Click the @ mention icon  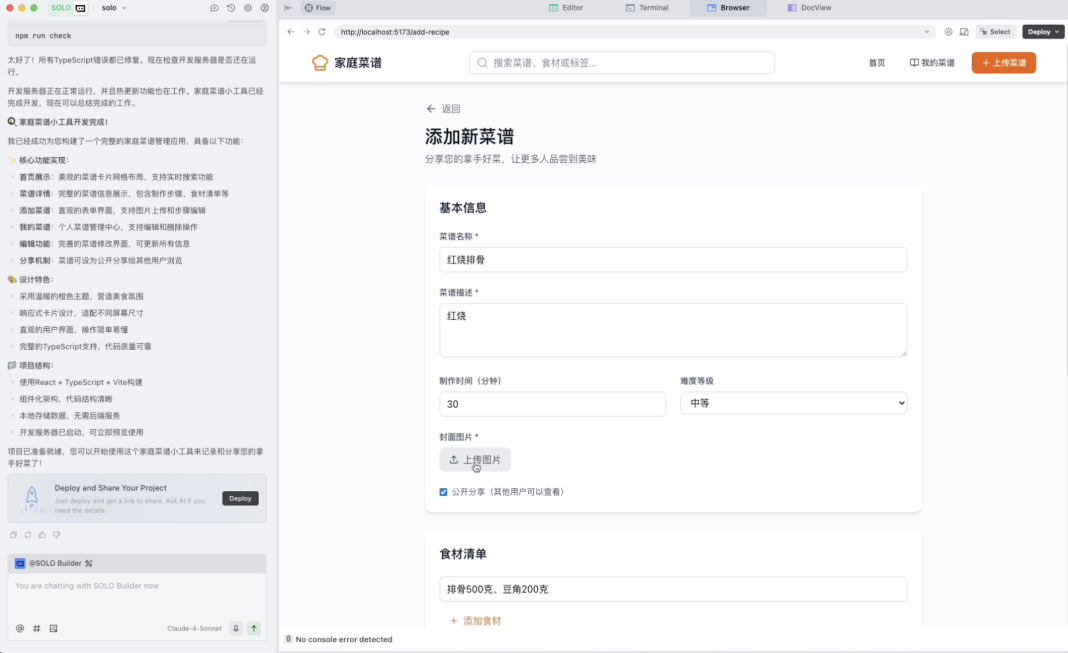pyautogui.click(x=20, y=628)
